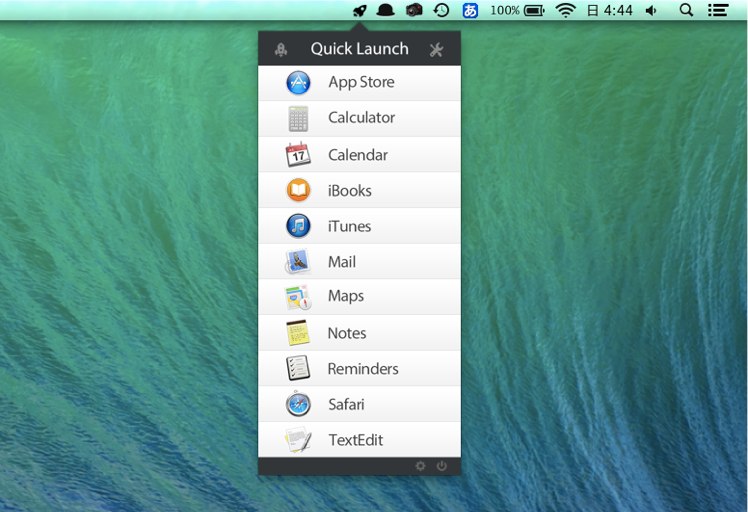The width and height of the screenshot is (748, 512).
Task: Select the Mail label
Action: tap(342, 261)
